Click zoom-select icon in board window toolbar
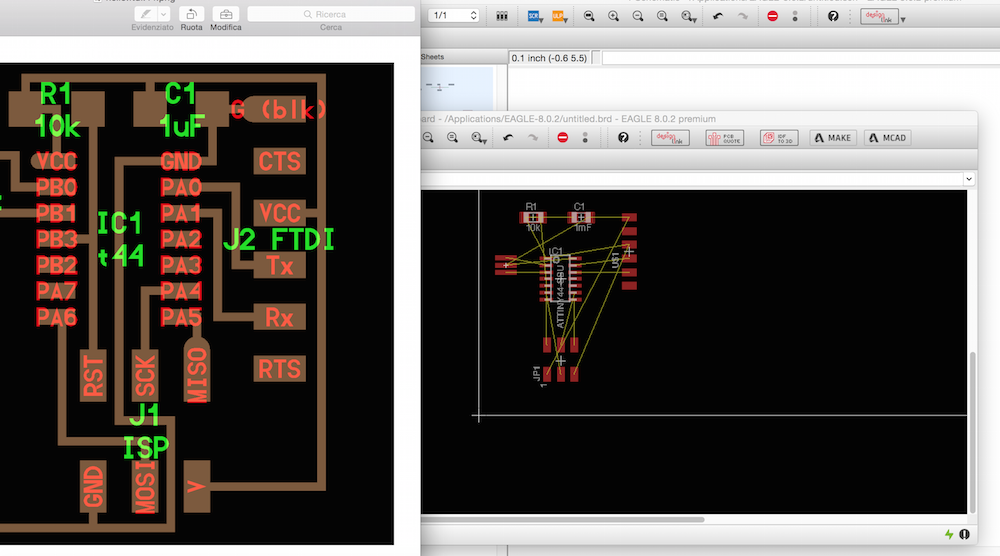 click(x=478, y=138)
